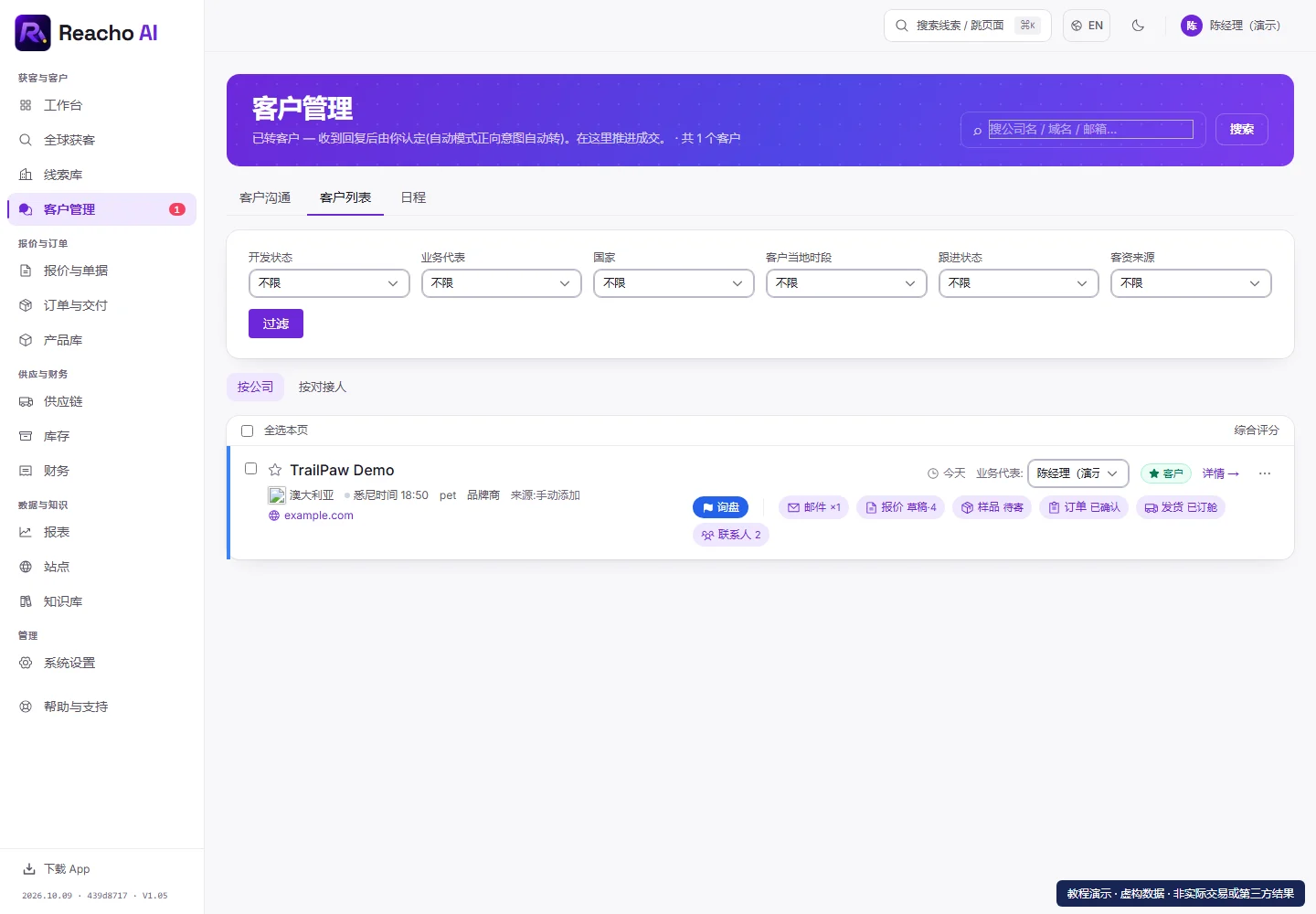
Task: Tick the checkbox for TrailPaw Demo
Action: [250, 468]
